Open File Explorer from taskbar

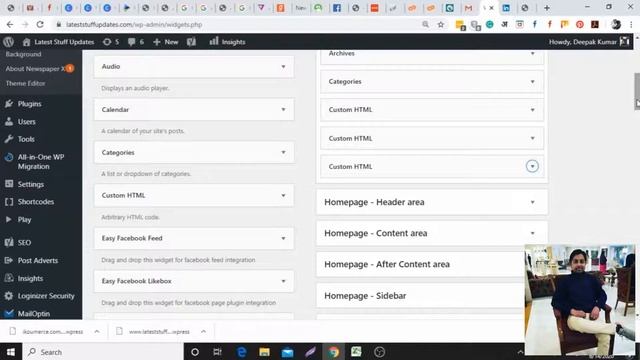click(264, 352)
